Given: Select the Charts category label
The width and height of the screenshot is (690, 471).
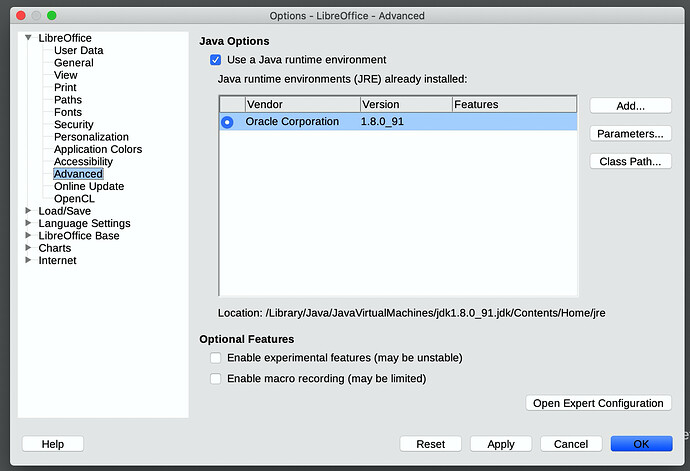Looking at the screenshot, I should click(55, 248).
